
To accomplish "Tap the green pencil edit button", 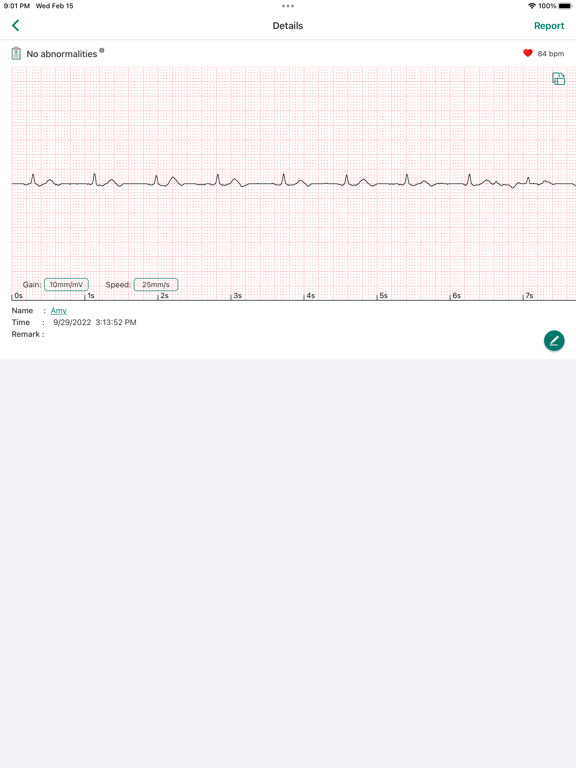I will 554,340.
